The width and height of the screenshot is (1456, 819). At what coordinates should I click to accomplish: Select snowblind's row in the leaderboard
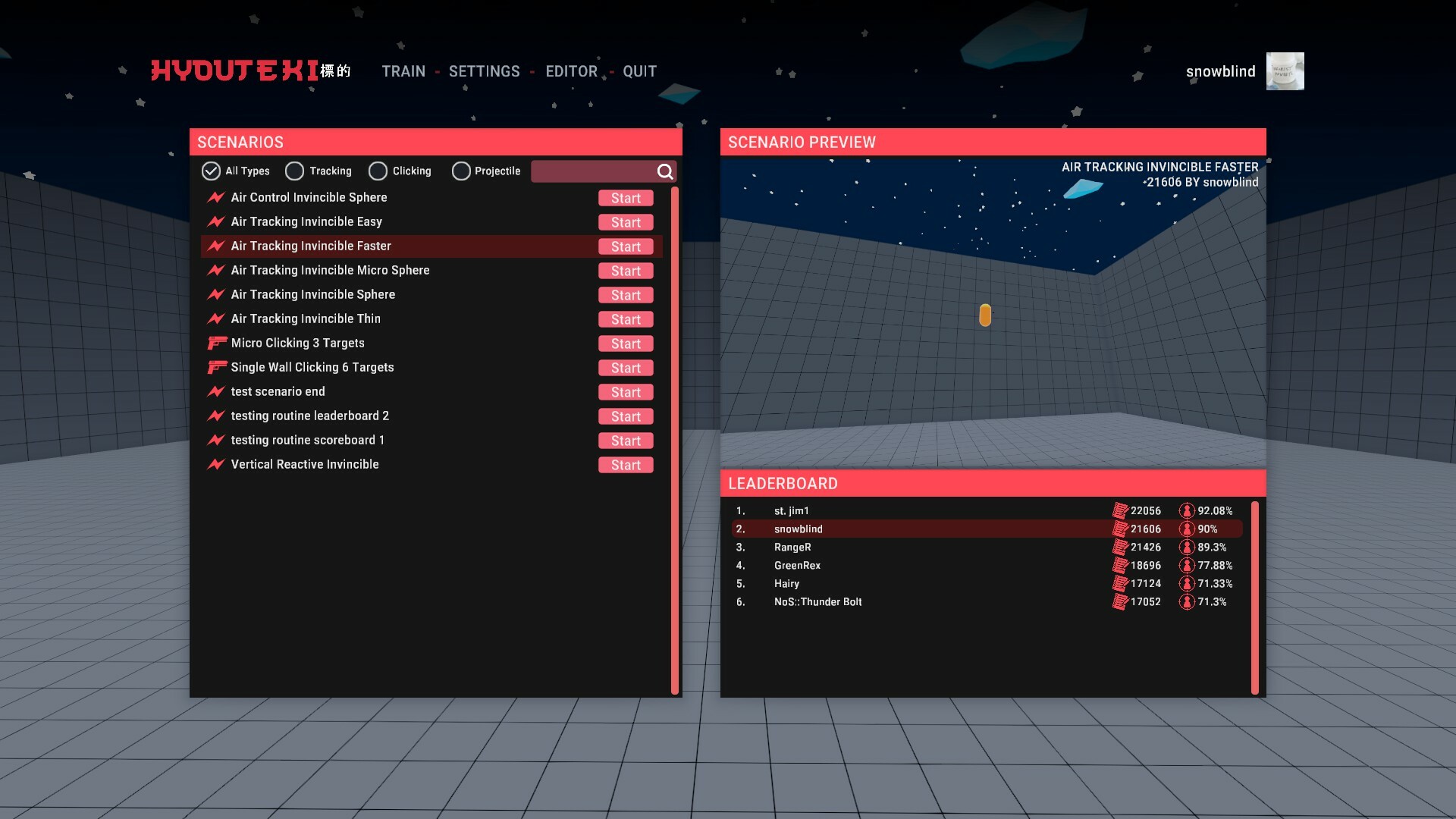click(910, 529)
